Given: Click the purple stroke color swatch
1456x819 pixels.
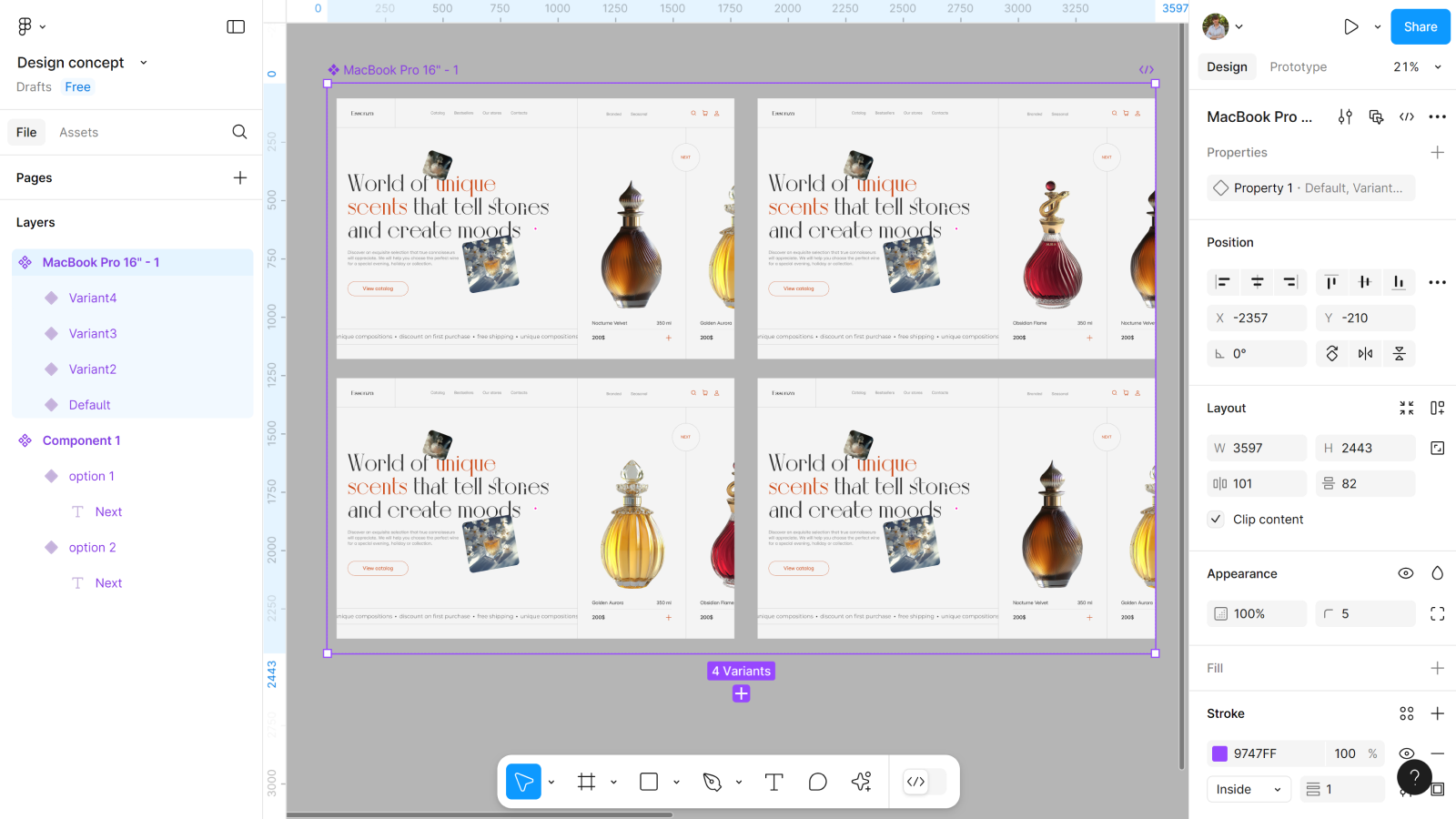Looking at the screenshot, I should (1219, 753).
